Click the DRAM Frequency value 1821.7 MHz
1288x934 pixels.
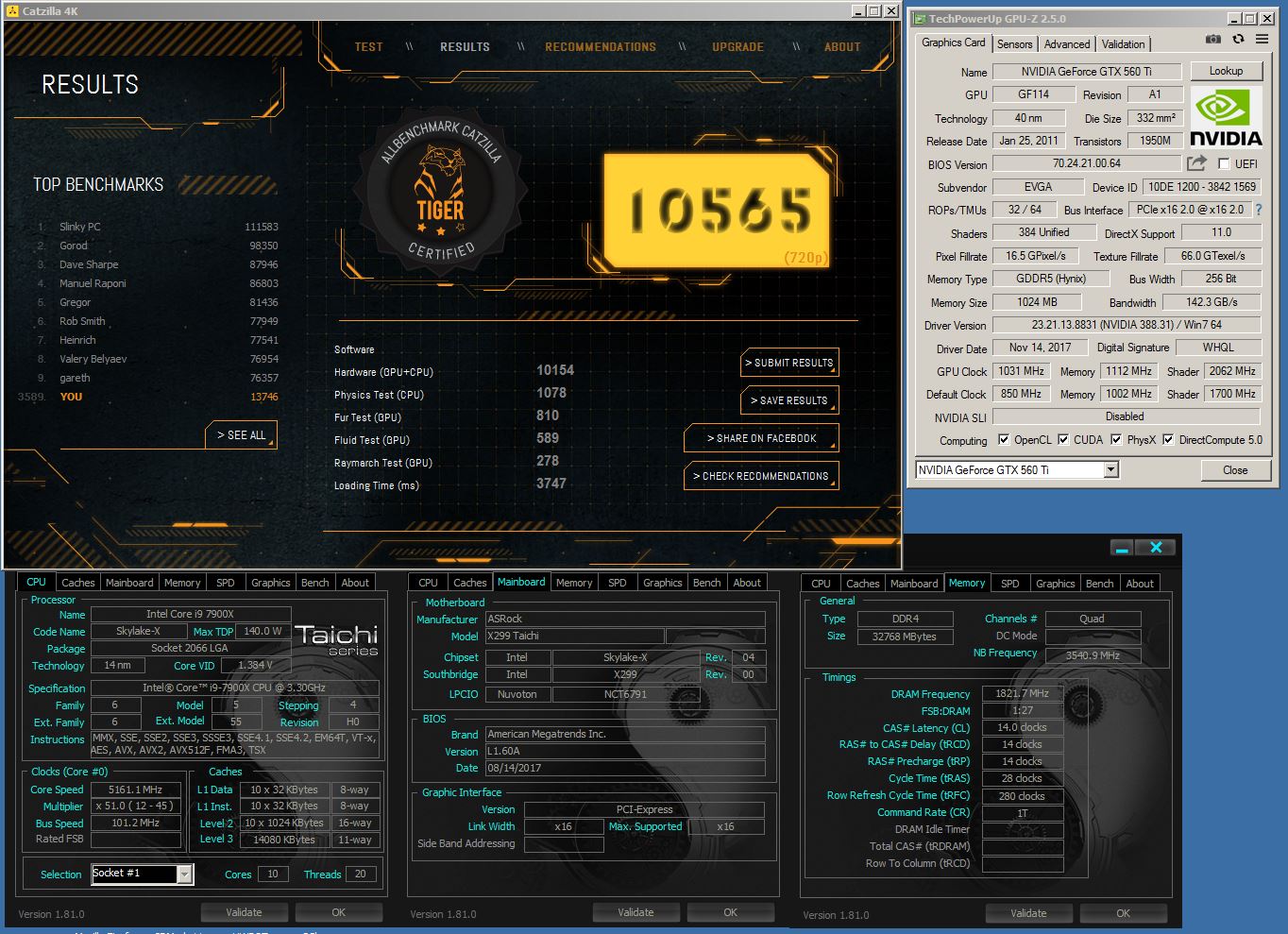[x=1023, y=693]
